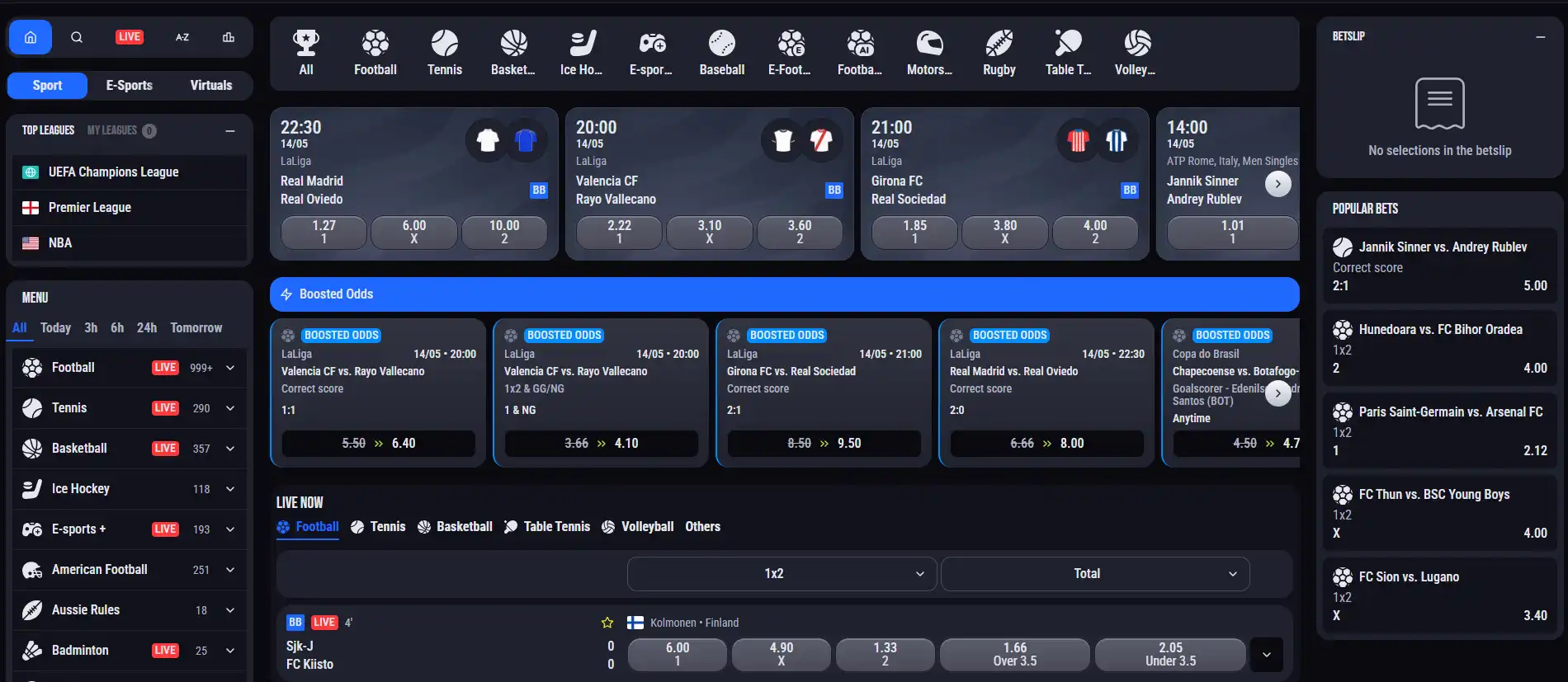Show Tennis in Live Now
This screenshot has width=1568, height=682.
(x=378, y=527)
